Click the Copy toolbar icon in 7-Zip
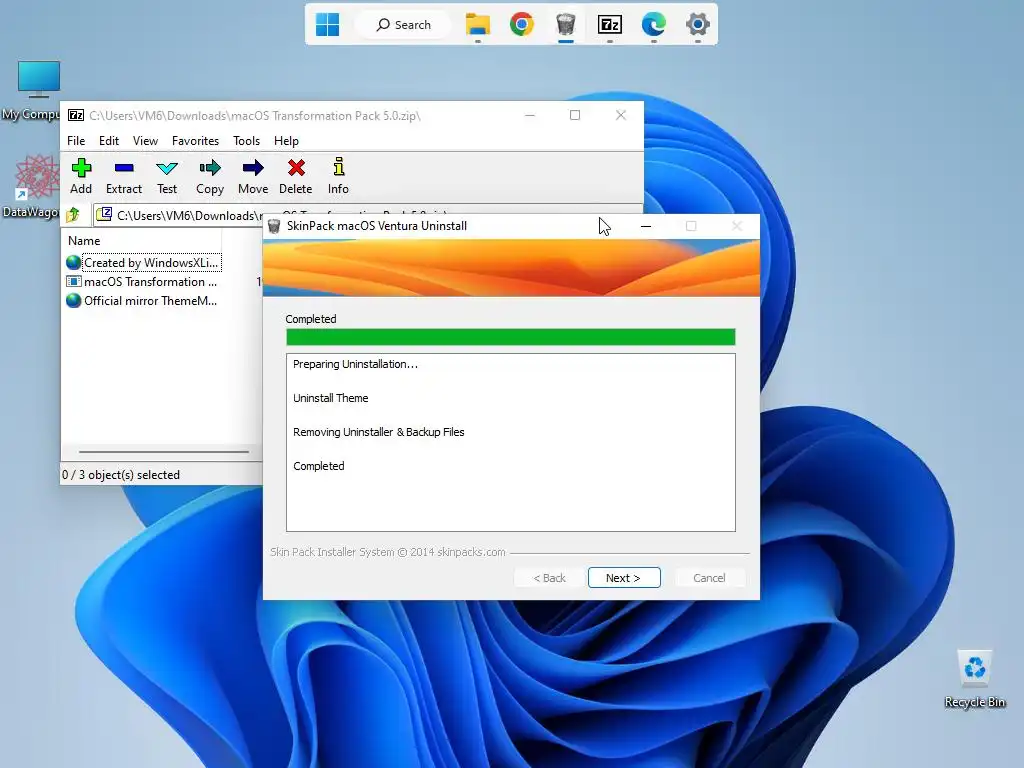This screenshot has height=768, width=1024. click(210, 176)
